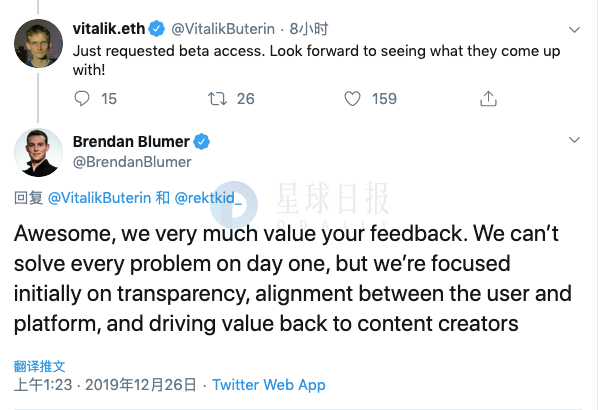Click the @VitalikButerin handle beside vitalik.eth
The width and height of the screenshot is (599, 410).
point(223,29)
